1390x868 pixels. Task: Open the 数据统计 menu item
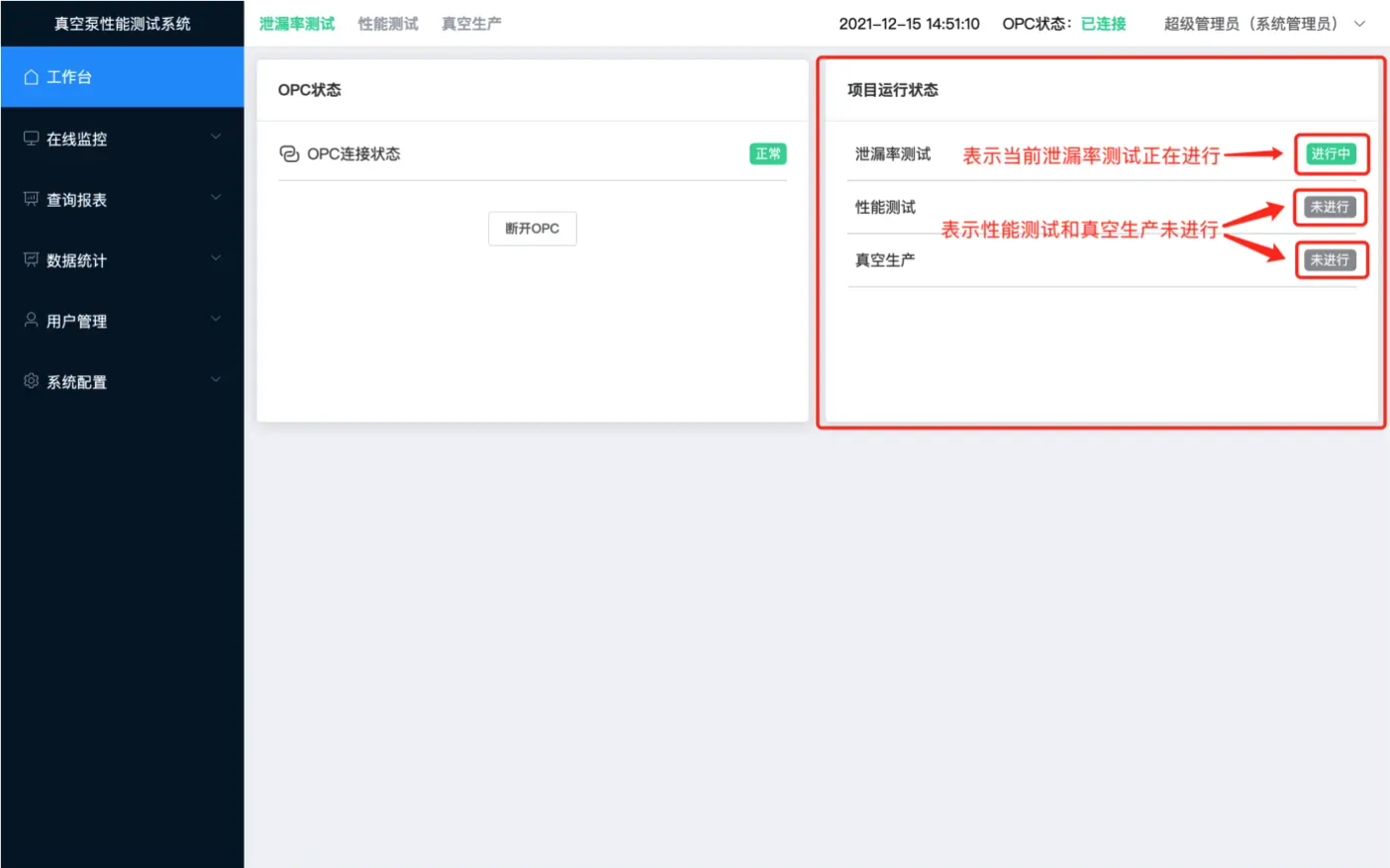(122, 260)
